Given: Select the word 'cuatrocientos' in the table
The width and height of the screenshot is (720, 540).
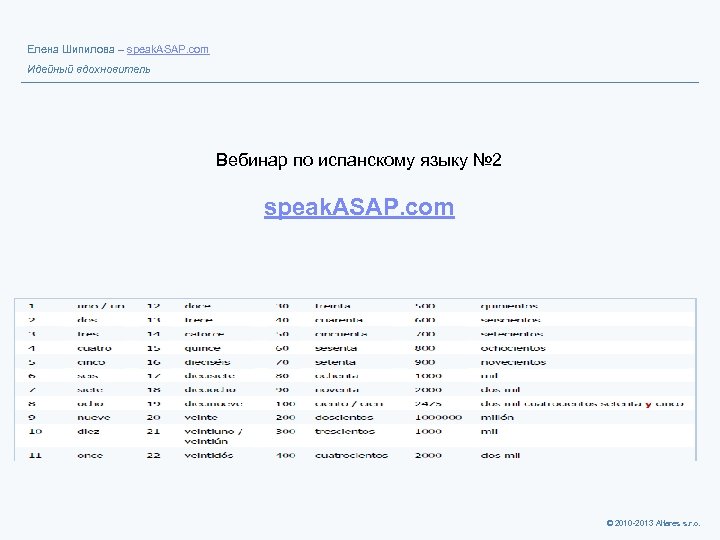Looking at the screenshot, I should 351,455.
